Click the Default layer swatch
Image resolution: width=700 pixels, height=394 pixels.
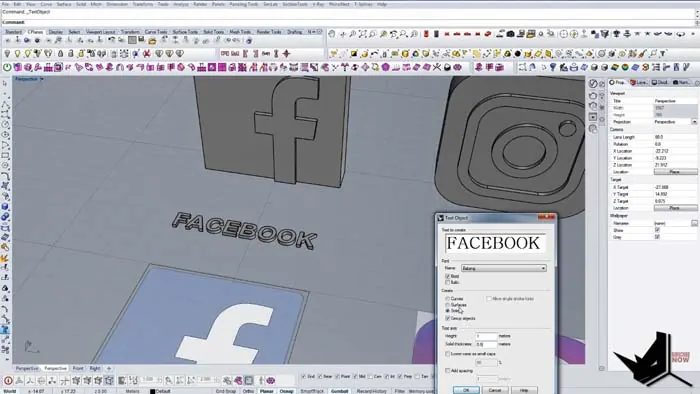[152, 391]
